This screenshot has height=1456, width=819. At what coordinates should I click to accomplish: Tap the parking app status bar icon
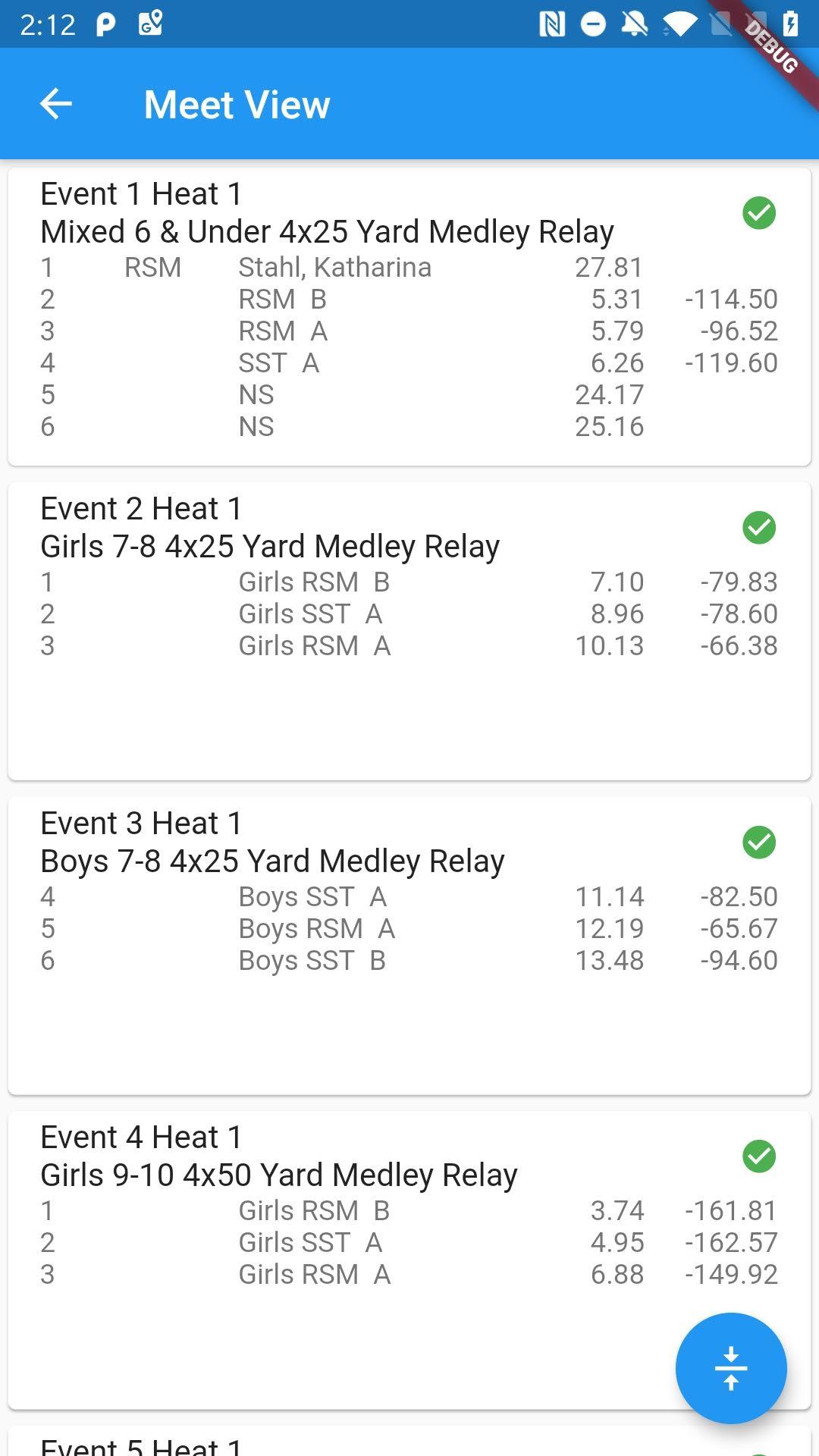105,24
